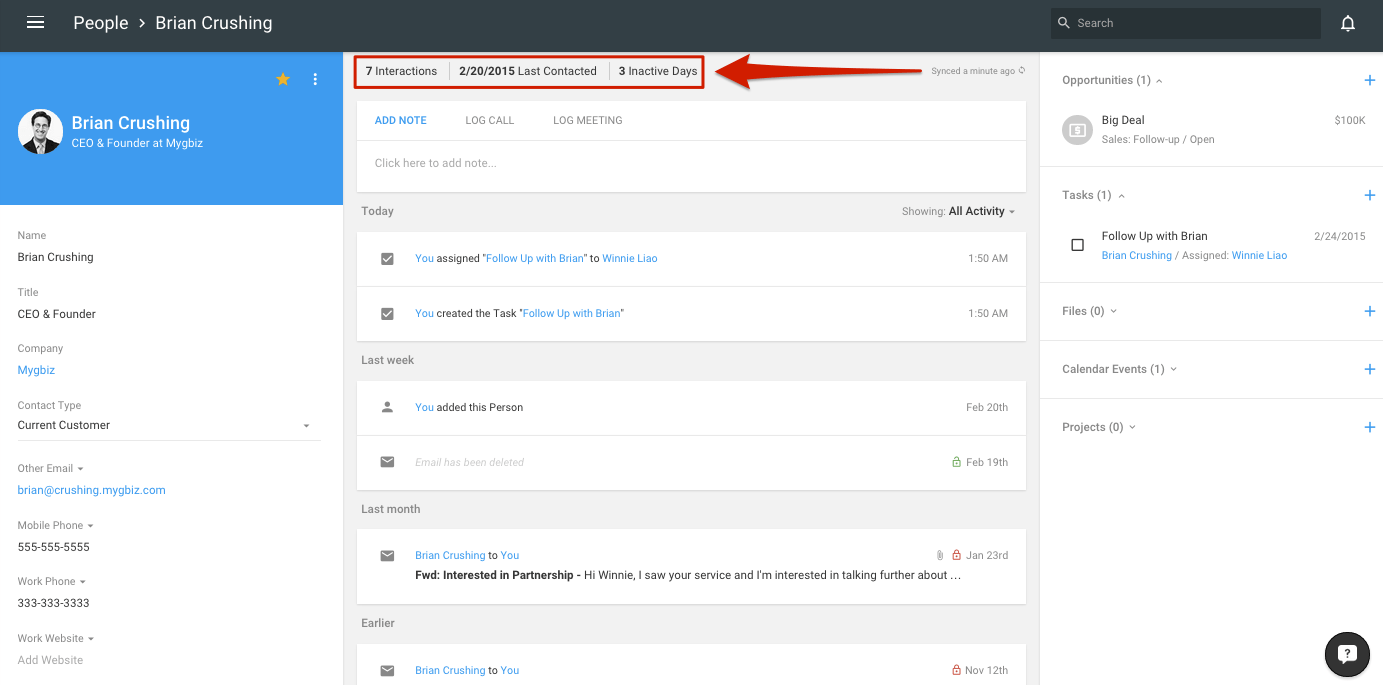1383x685 pixels.
Task: Open the three-dot overflow menu on profile
Action: point(315,78)
